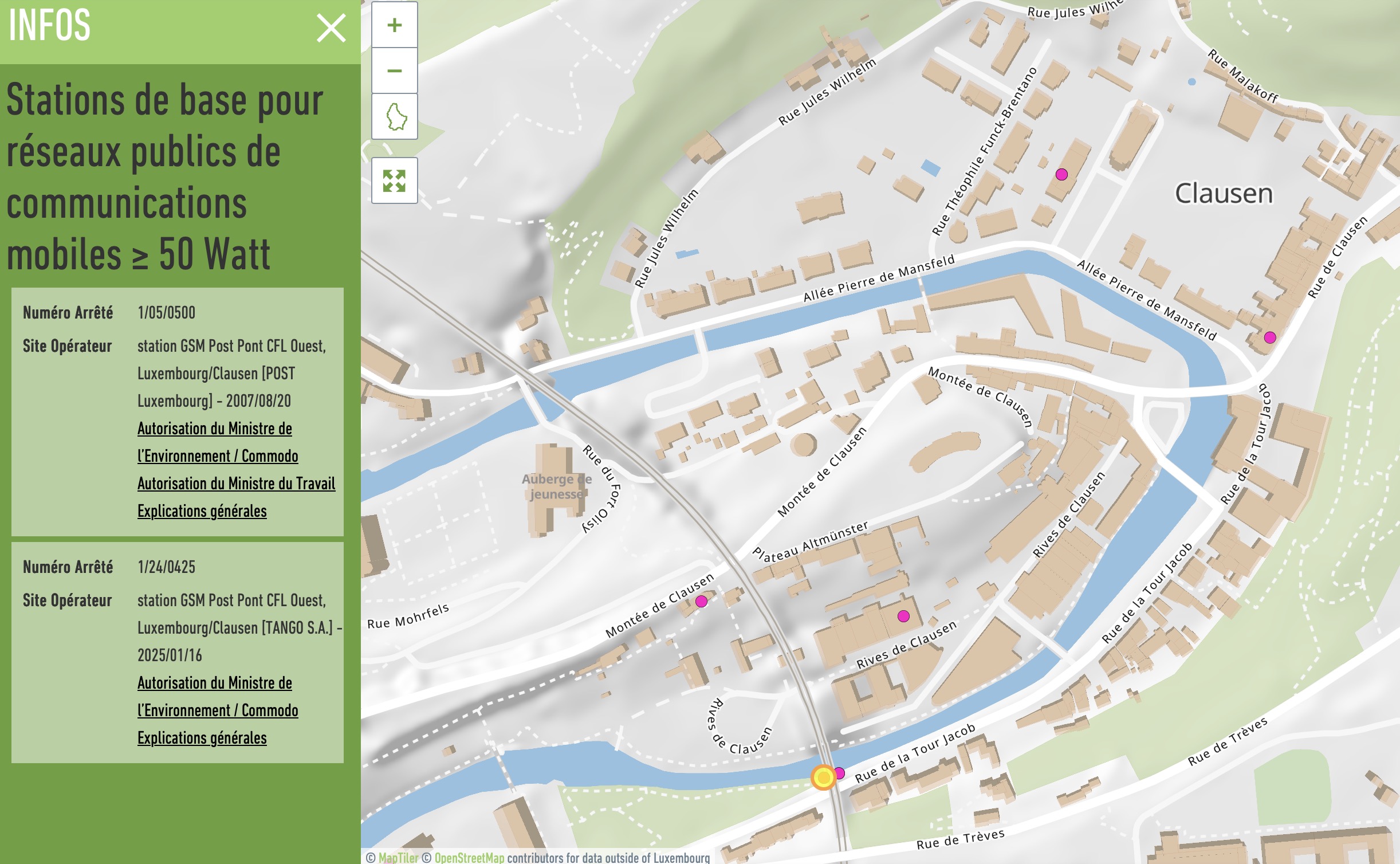Close the INFOS panel
Viewport: 1400px width, 864px height.
(331, 29)
